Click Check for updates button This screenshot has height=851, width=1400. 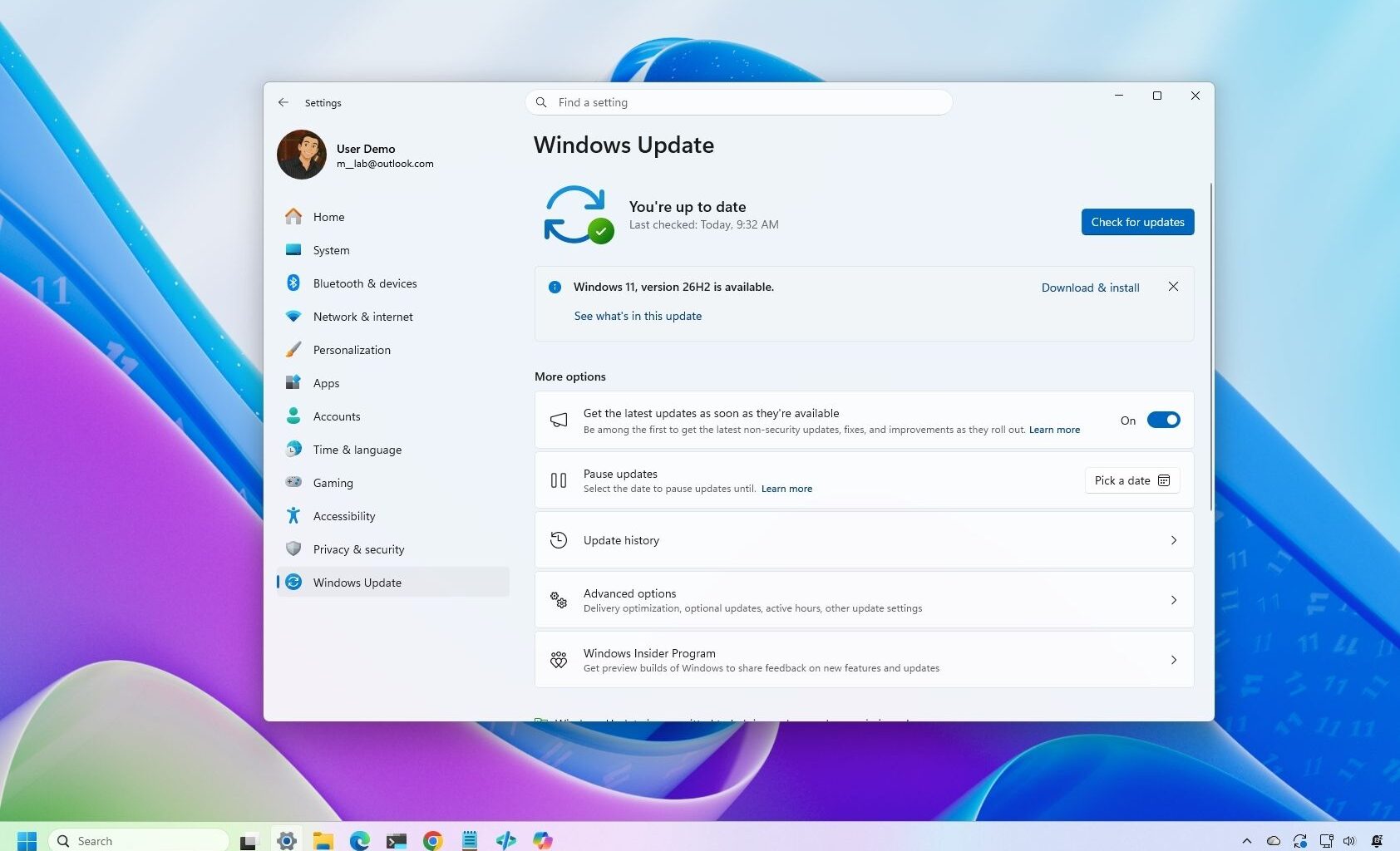click(x=1137, y=222)
